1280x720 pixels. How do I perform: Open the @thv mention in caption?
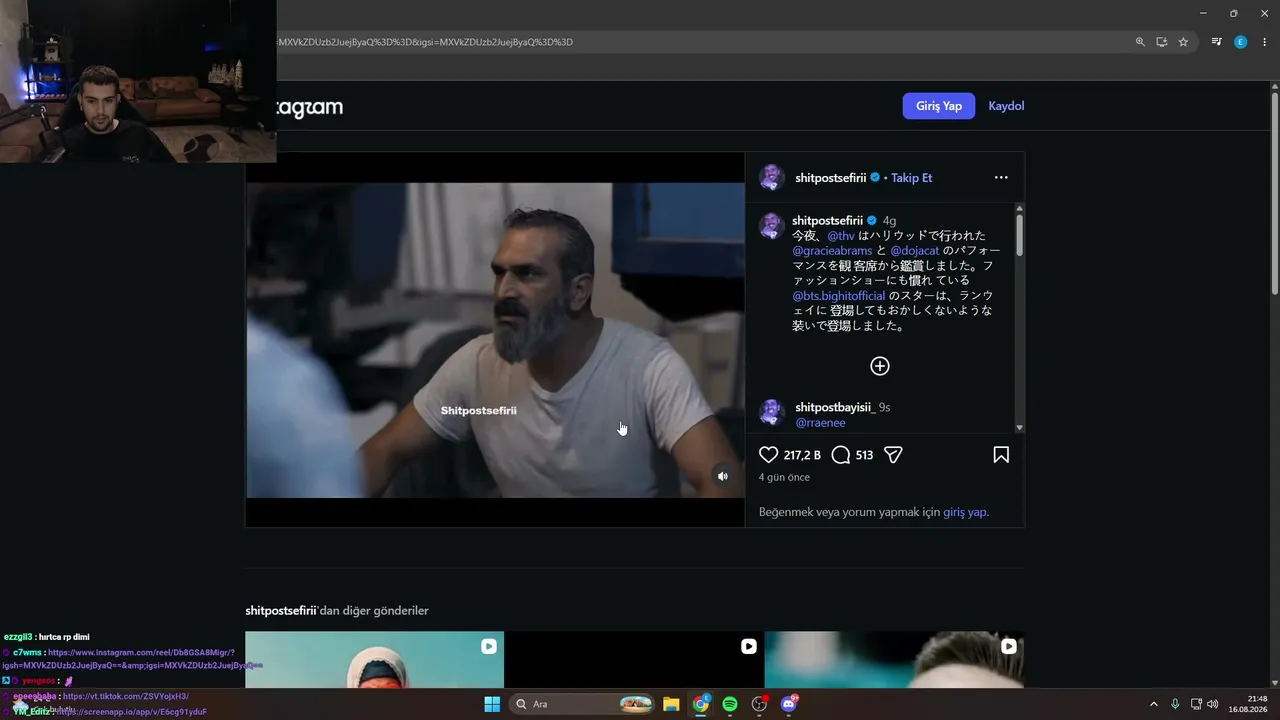841,236
